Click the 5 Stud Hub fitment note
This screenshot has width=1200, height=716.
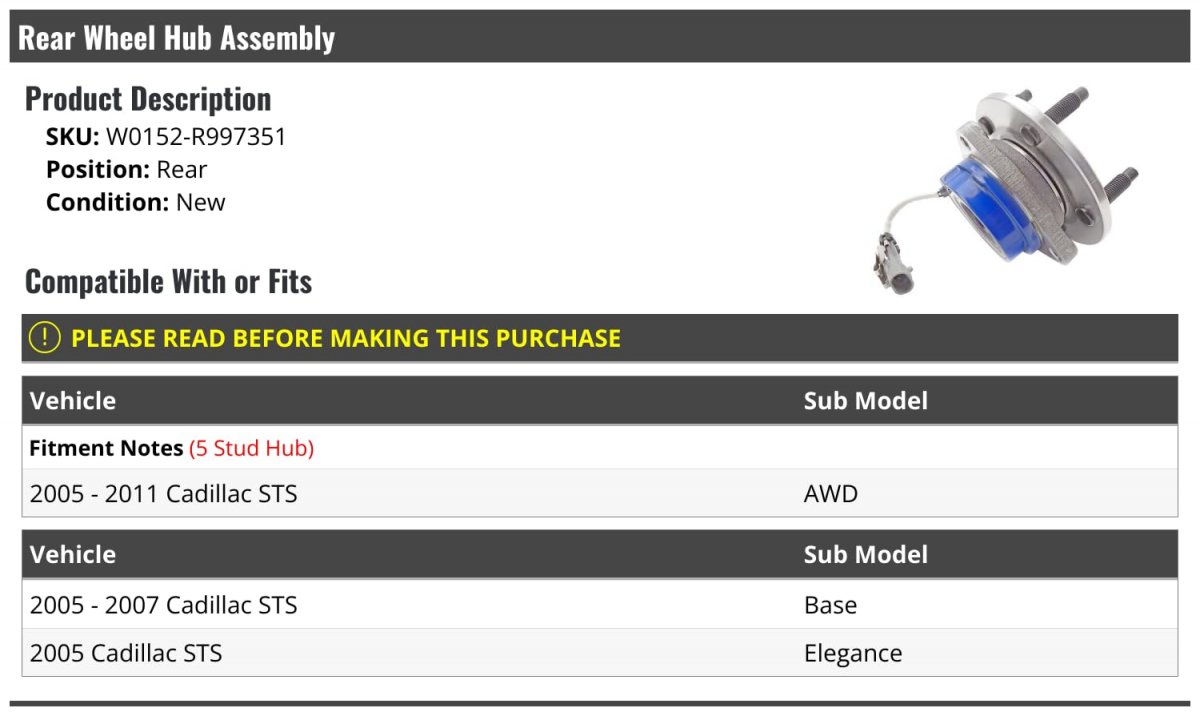(251, 448)
